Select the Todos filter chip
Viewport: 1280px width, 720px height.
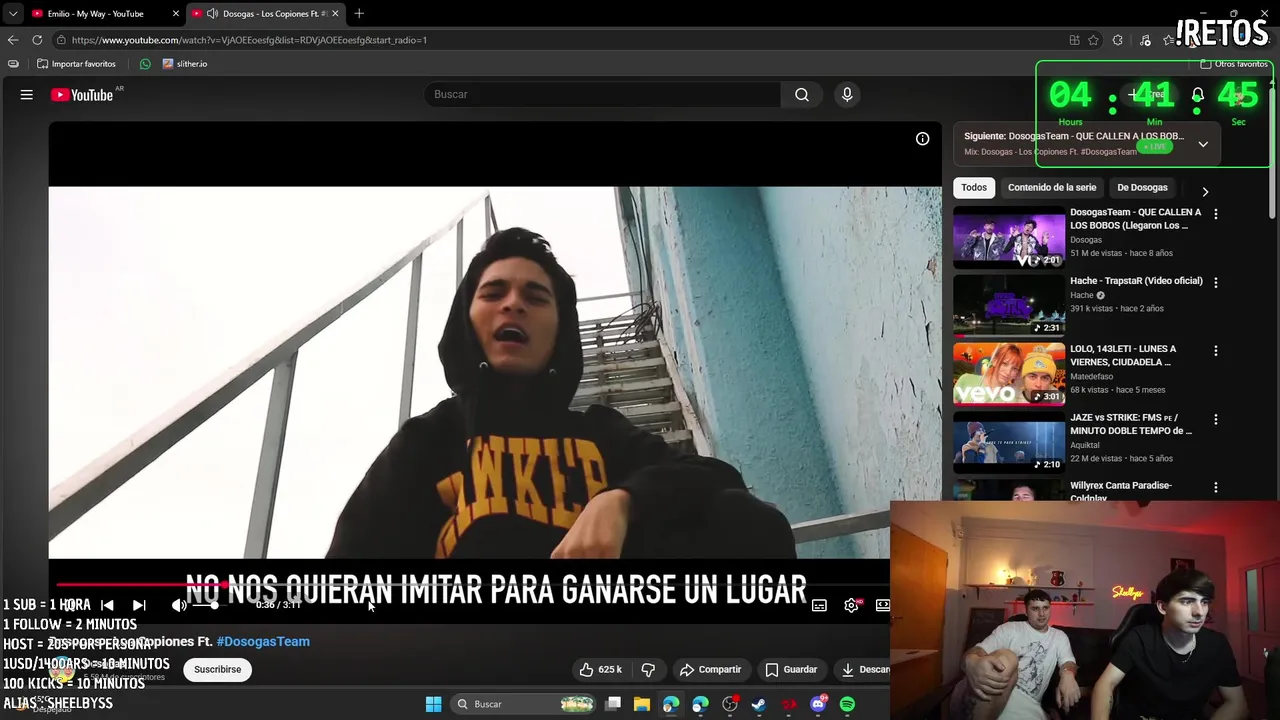[x=974, y=187]
